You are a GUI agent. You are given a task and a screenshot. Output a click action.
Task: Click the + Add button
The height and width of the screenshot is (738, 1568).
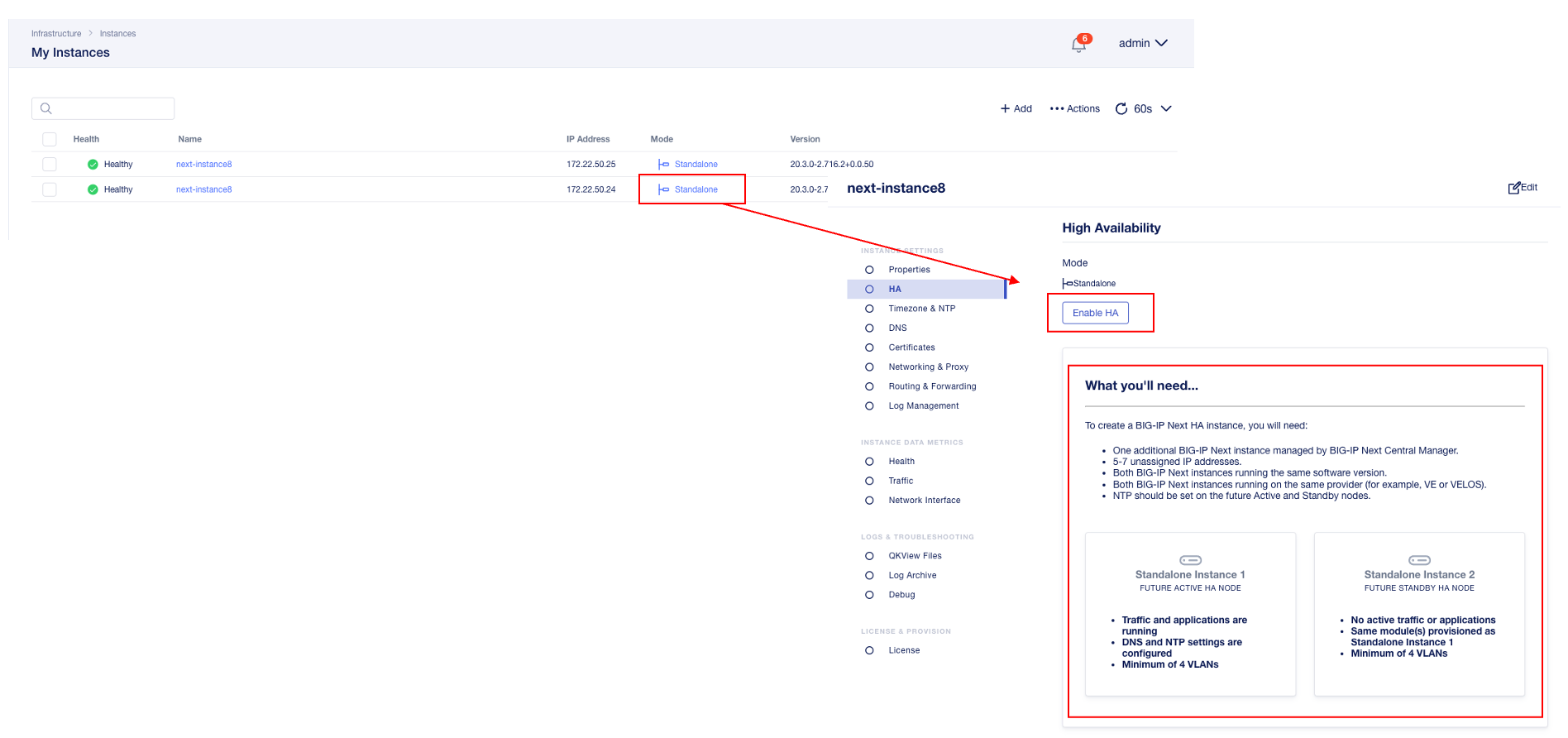(x=1016, y=109)
